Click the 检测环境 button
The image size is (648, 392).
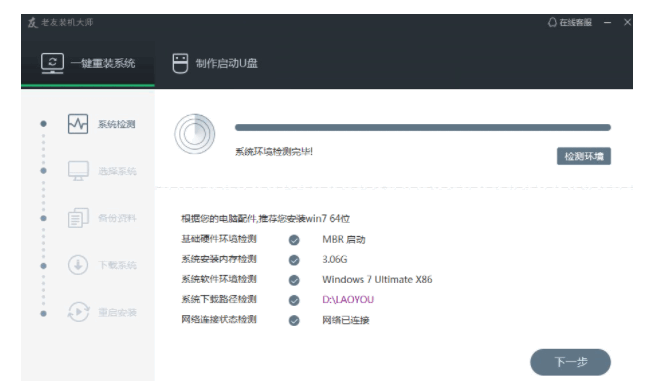coord(584,157)
